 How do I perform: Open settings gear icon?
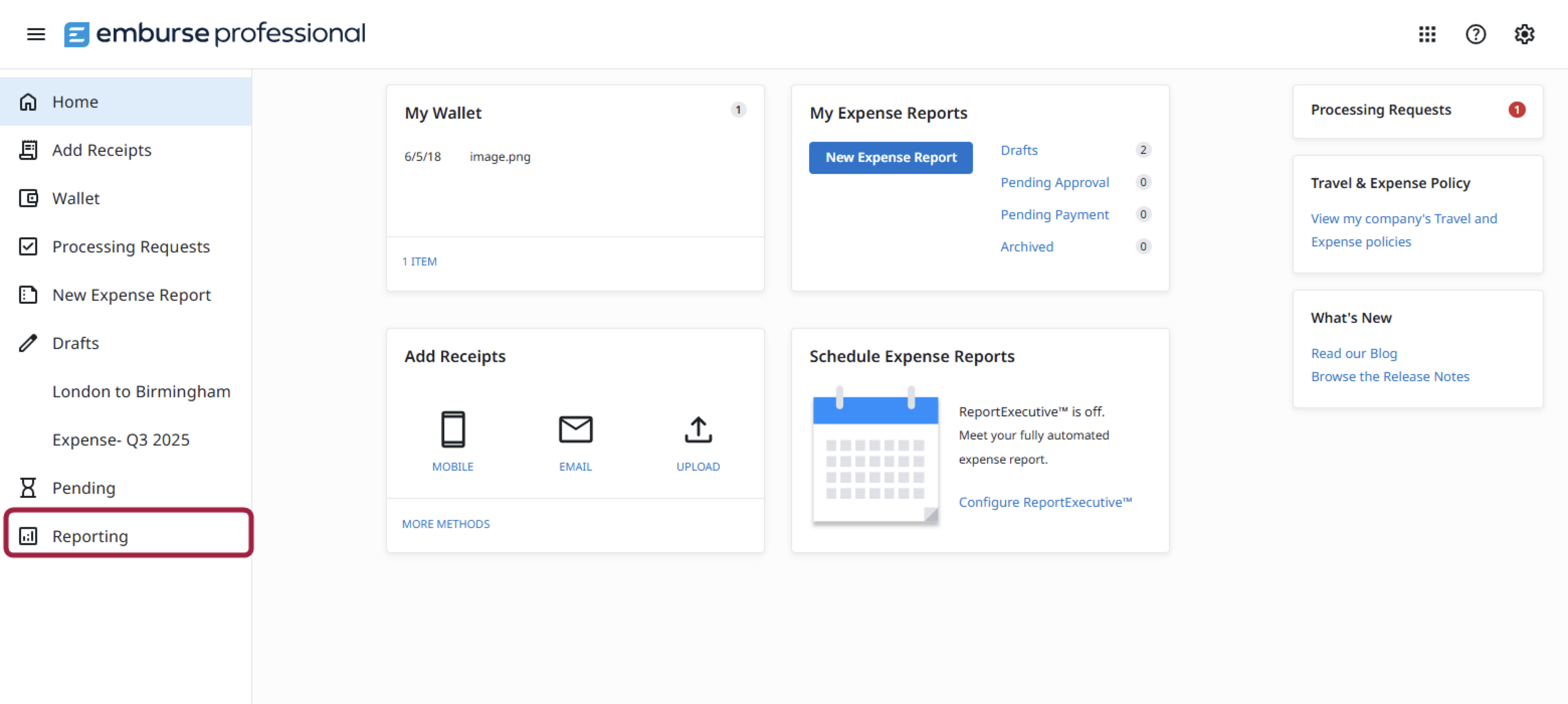[1524, 34]
